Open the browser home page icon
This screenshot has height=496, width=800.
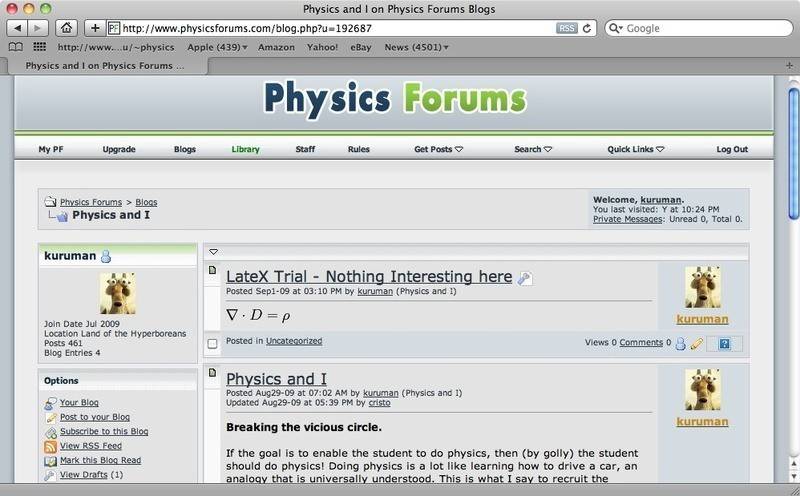pyautogui.click(x=66, y=28)
